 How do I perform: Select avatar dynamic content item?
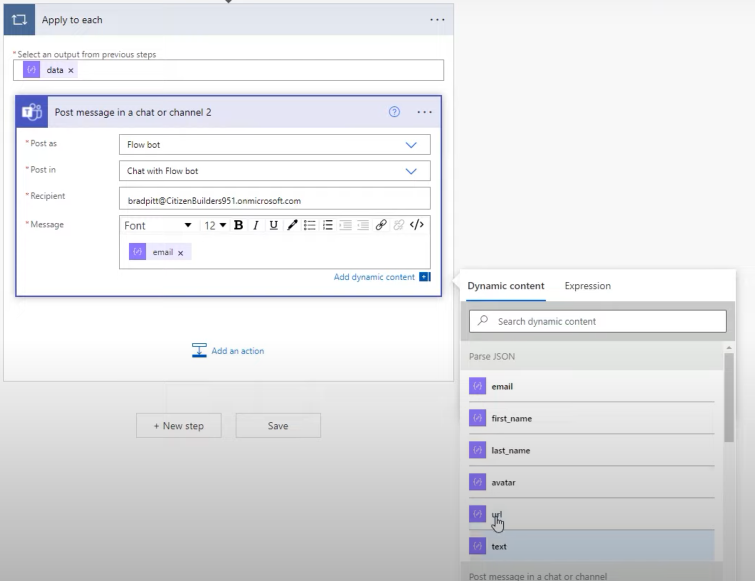point(592,482)
